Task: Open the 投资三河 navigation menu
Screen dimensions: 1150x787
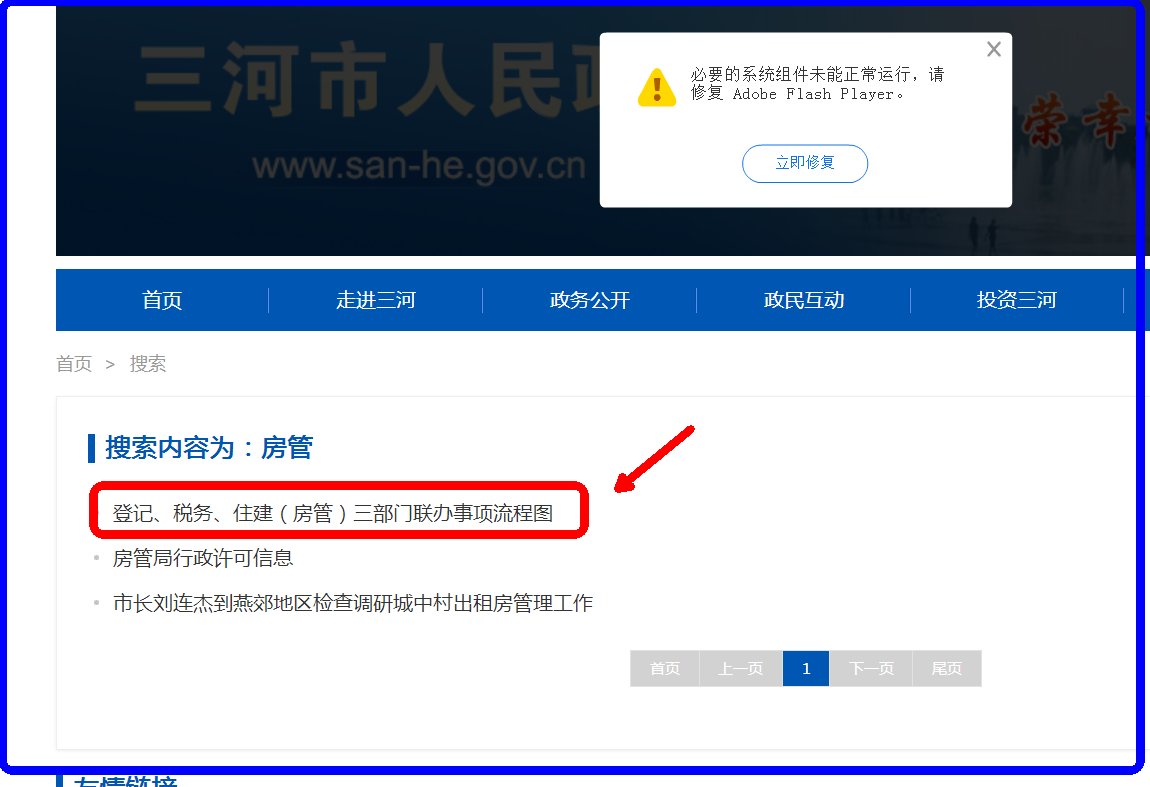Action: pyautogui.click(x=1015, y=299)
